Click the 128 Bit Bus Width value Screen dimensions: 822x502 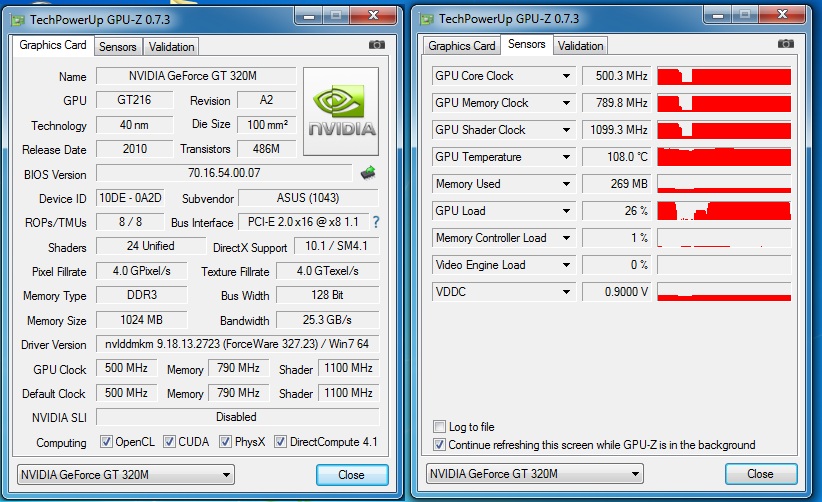327,294
